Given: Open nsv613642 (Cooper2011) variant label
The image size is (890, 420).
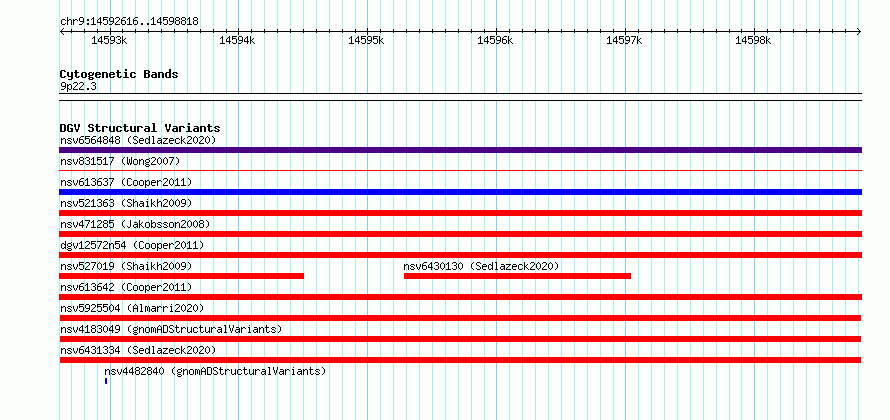Looking at the screenshot, I should (126, 287).
